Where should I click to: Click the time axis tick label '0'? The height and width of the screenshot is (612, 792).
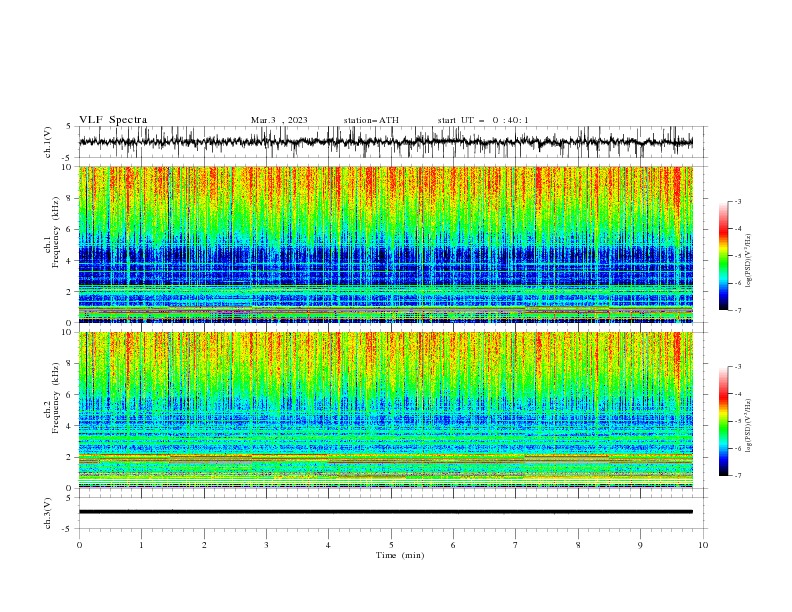[x=79, y=545]
